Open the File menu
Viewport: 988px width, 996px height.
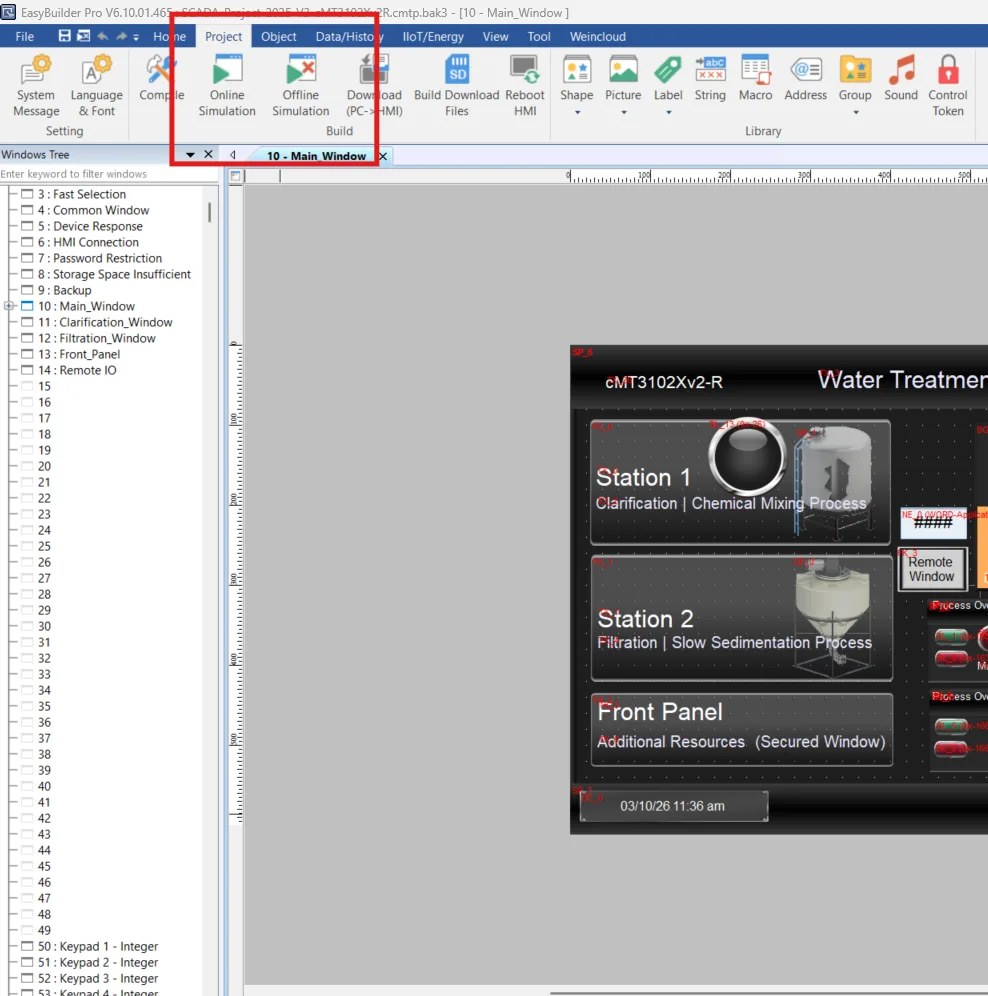click(25, 37)
